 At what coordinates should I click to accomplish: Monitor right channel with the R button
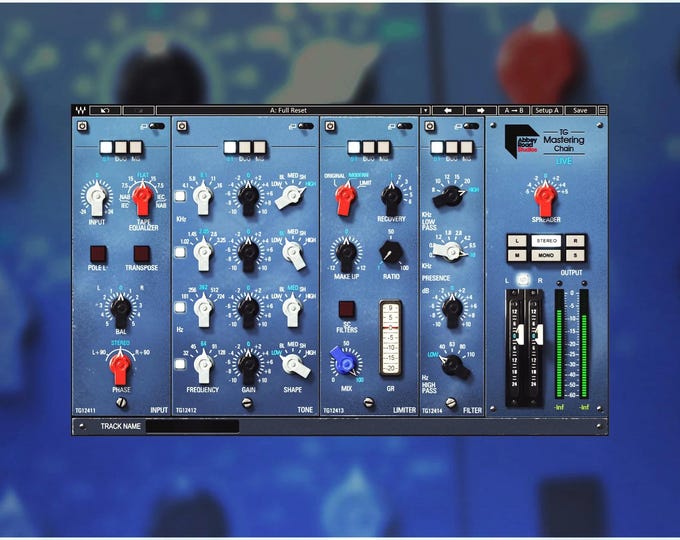coord(575,240)
